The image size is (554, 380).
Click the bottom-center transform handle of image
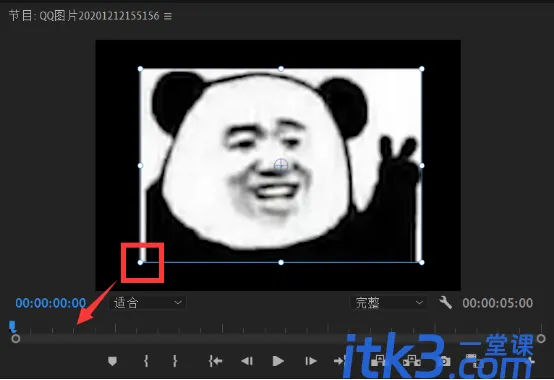[281, 262]
